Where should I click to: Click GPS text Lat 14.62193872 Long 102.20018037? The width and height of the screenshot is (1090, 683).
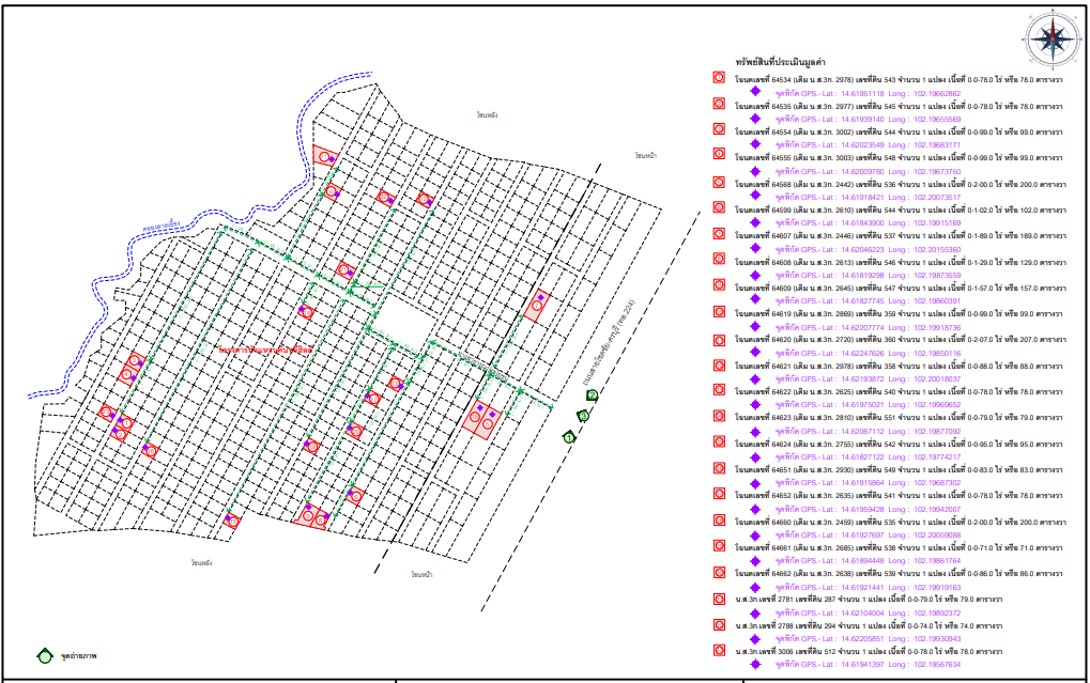(x=868, y=379)
